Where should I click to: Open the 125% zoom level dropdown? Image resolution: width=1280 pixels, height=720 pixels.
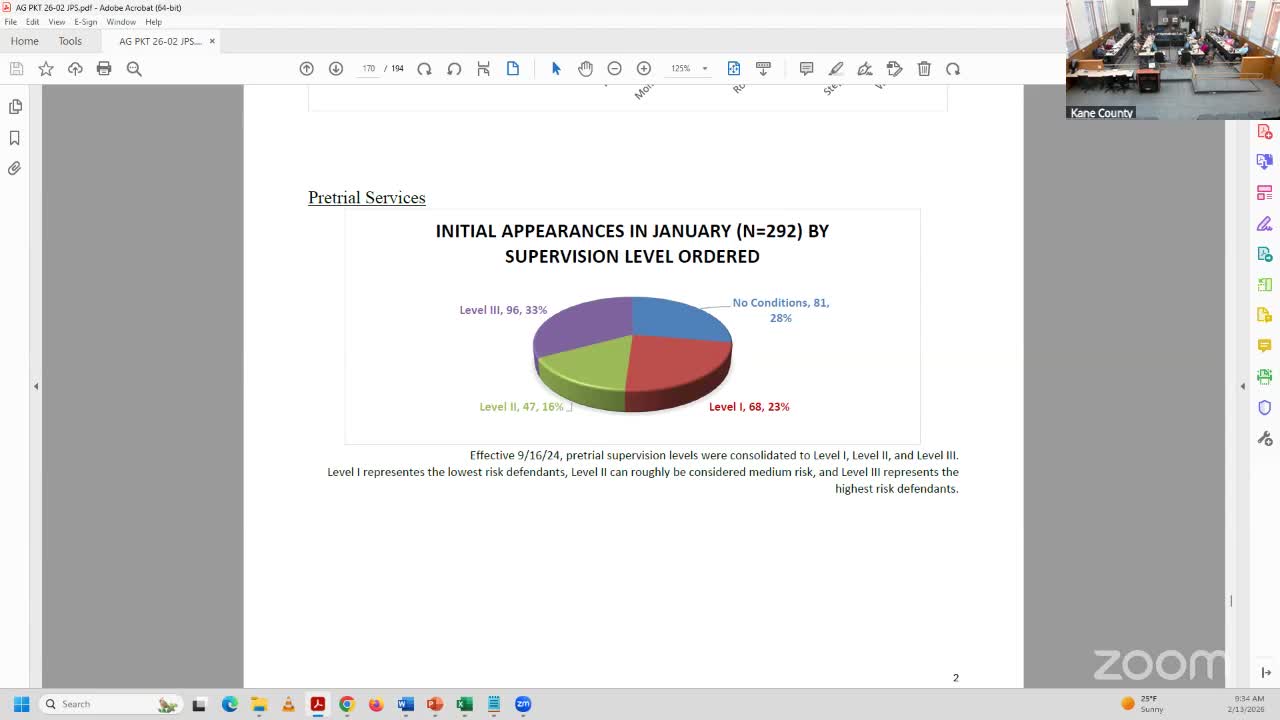pyautogui.click(x=704, y=69)
